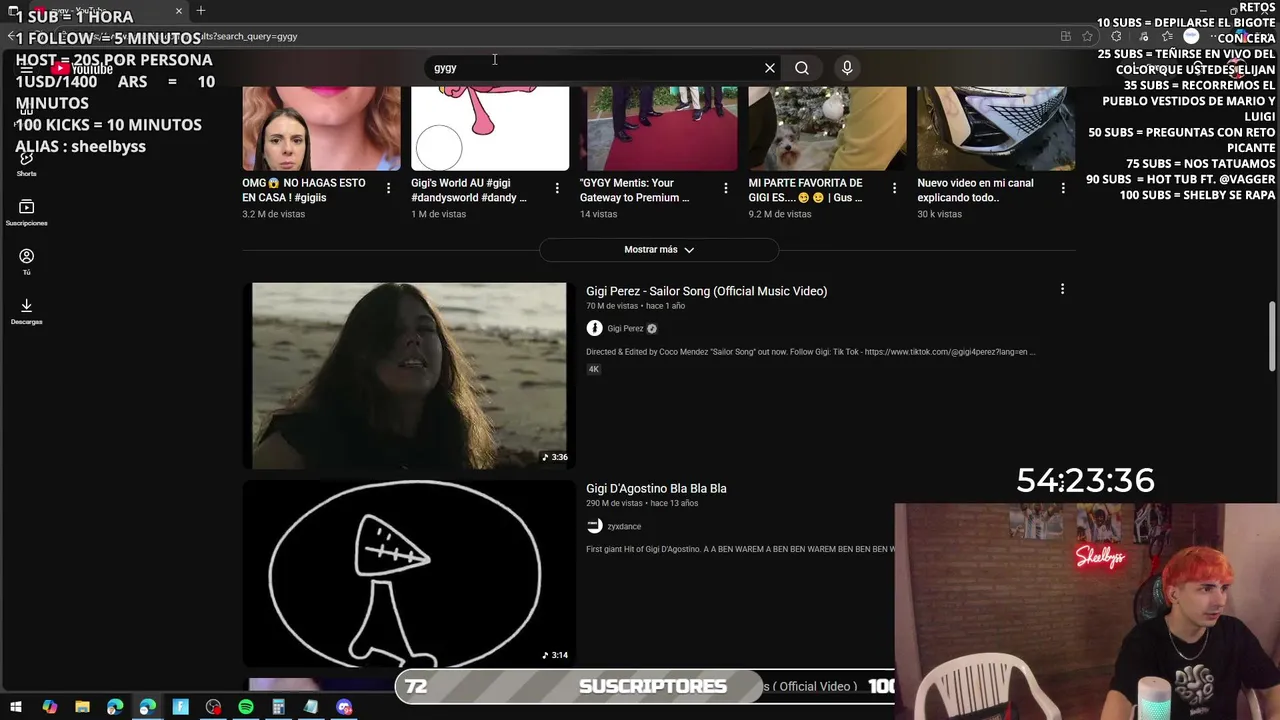Open options menu for 'MI PARTE FAVORITA DE GIGI' short

pyautogui.click(x=894, y=188)
